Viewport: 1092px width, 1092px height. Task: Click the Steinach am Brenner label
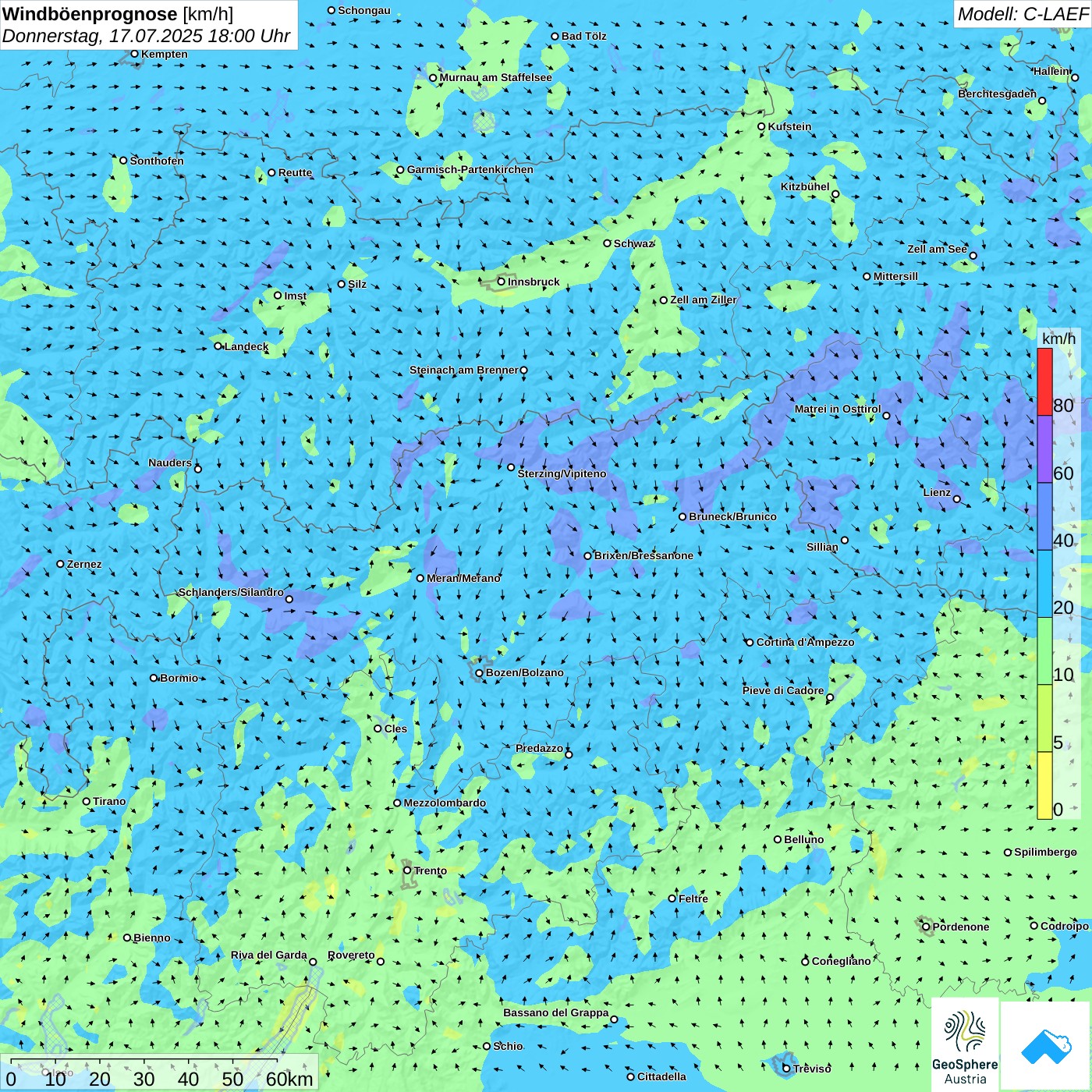(464, 370)
